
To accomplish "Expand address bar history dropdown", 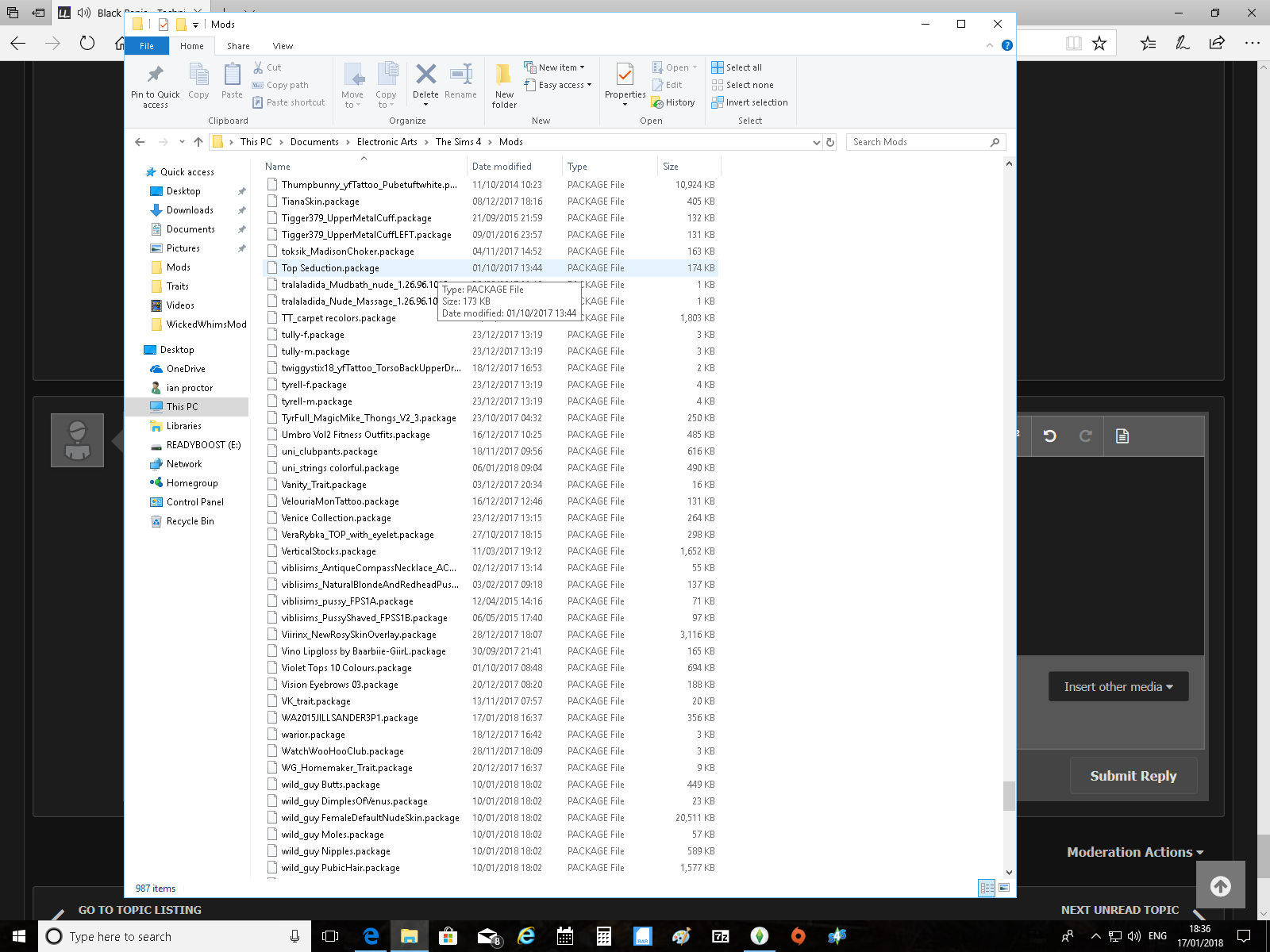I will coord(816,142).
